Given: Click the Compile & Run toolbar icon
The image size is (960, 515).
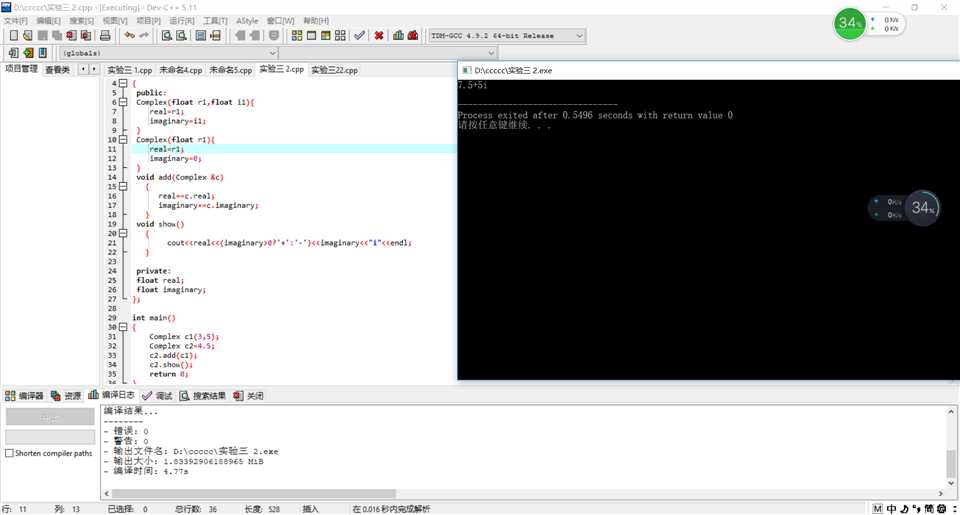Looking at the screenshot, I should [326, 36].
